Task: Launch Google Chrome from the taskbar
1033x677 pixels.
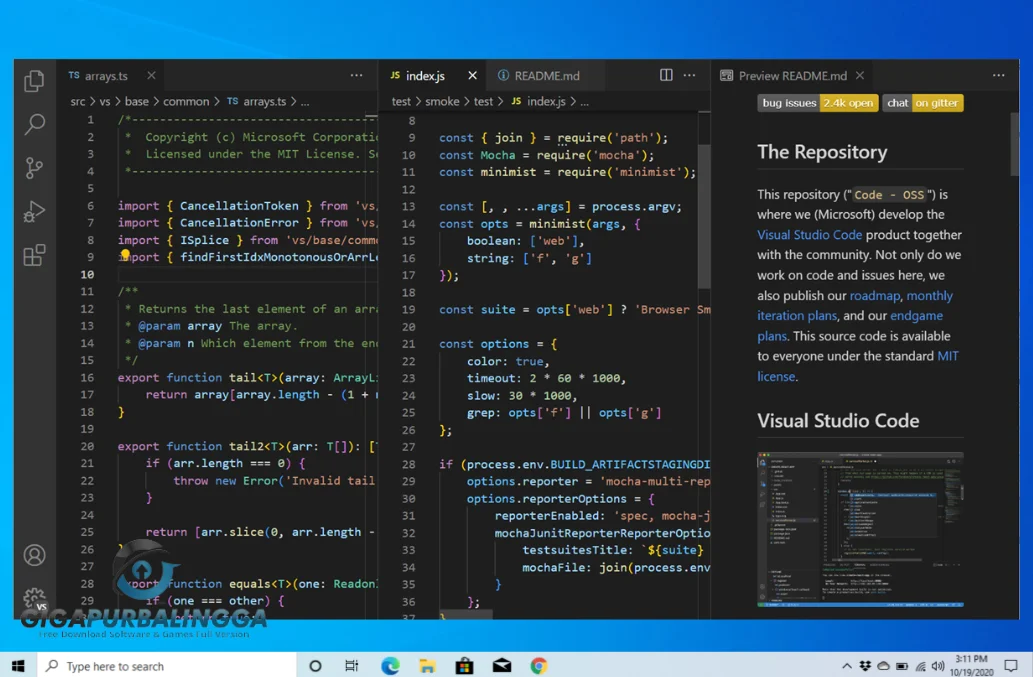Action: (x=539, y=666)
